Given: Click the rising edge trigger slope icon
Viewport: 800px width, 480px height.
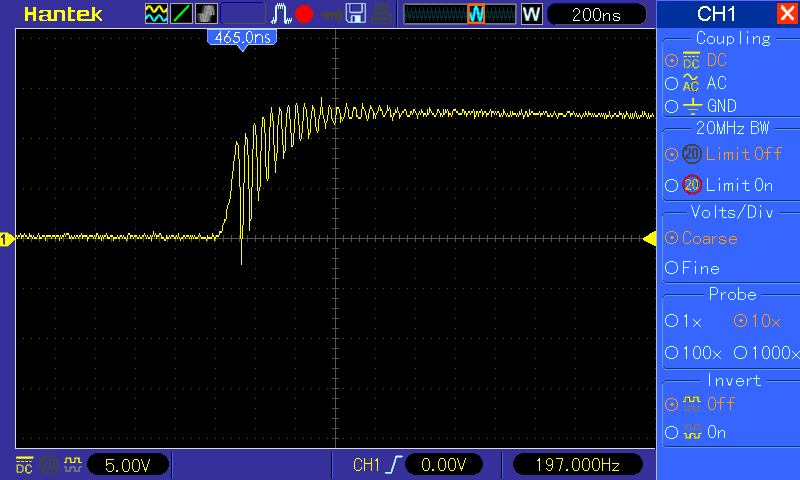Looking at the screenshot, I should (x=394, y=465).
